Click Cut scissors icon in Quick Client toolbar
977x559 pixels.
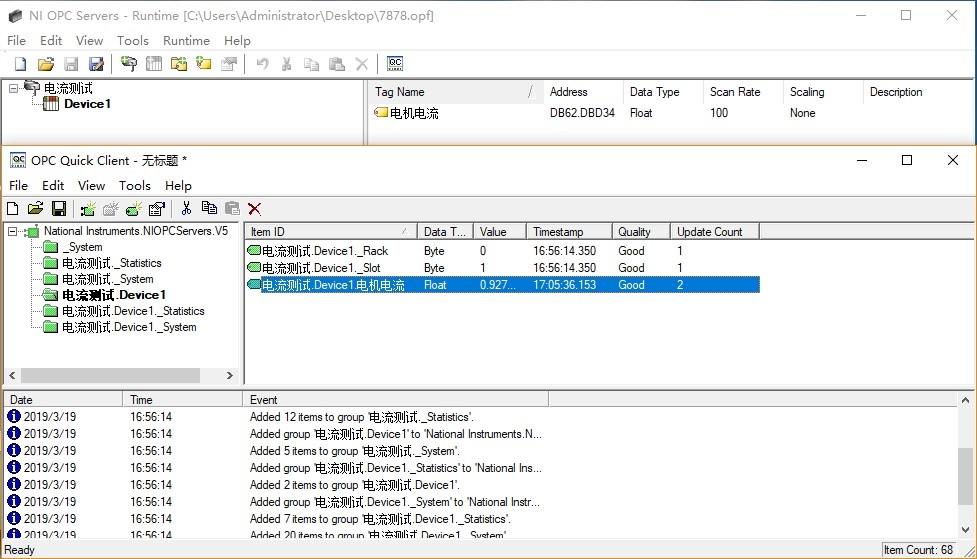coord(186,208)
